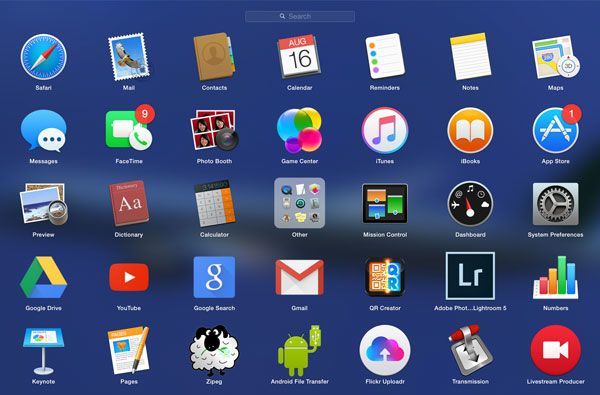Open the Zipeg sheep app
Image resolution: width=600 pixels, height=395 pixels.
click(214, 351)
